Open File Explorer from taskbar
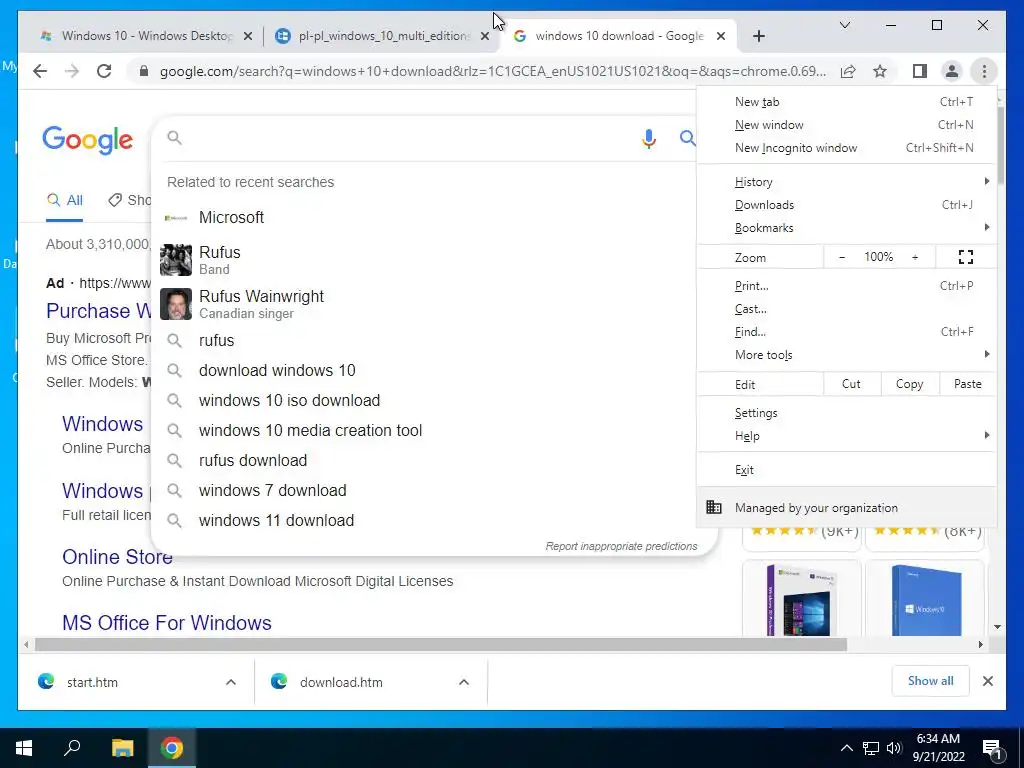Viewport: 1024px width, 768px height. (122, 748)
